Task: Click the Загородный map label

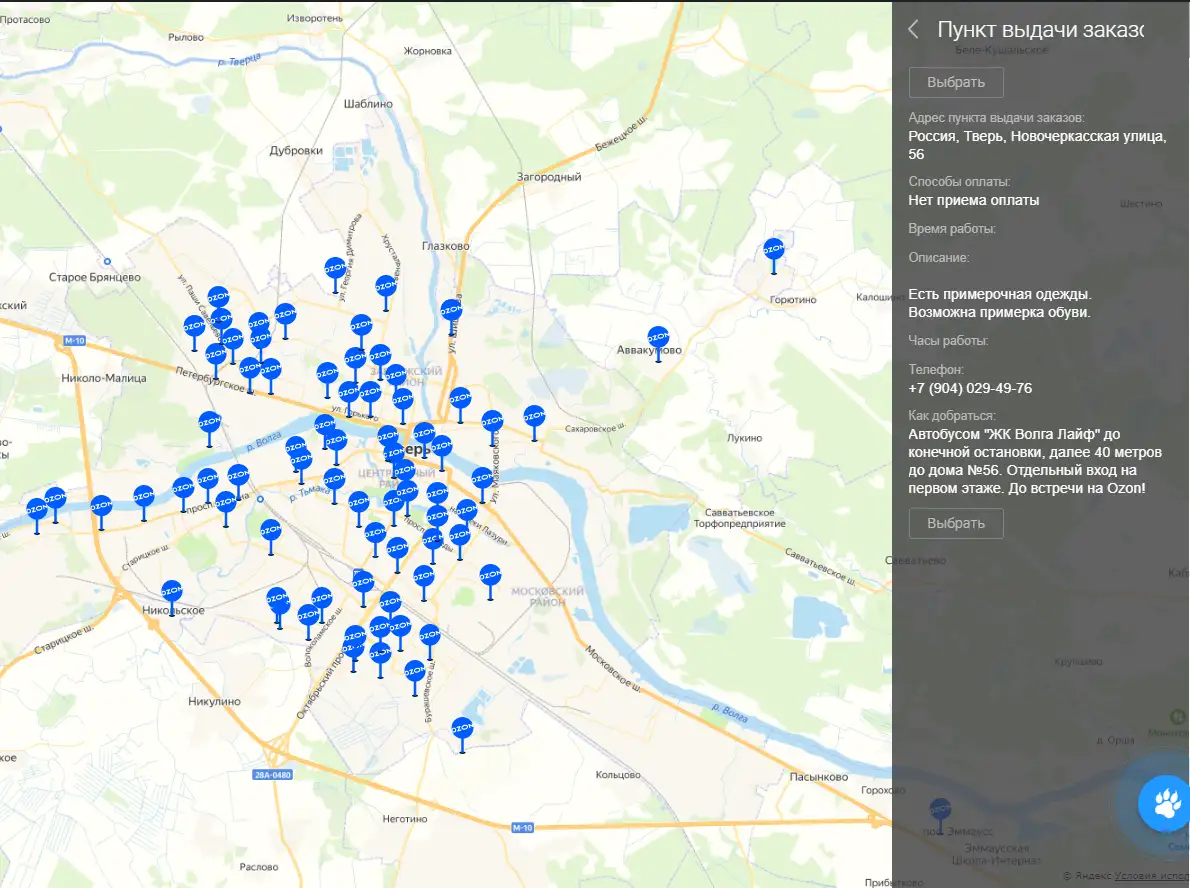Action: pyautogui.click(x=549, y=177)
